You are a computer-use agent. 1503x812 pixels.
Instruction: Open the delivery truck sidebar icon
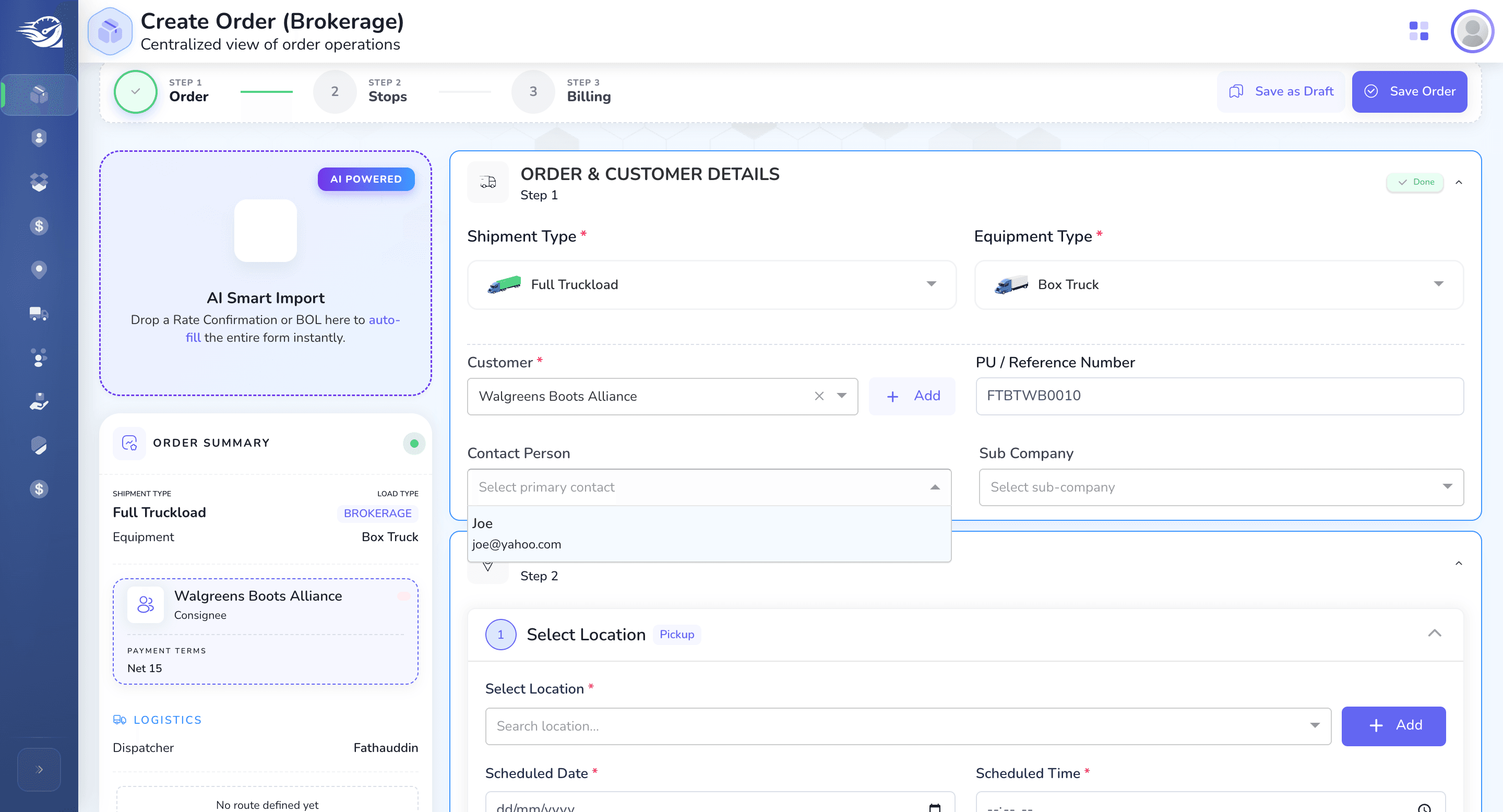39,314
